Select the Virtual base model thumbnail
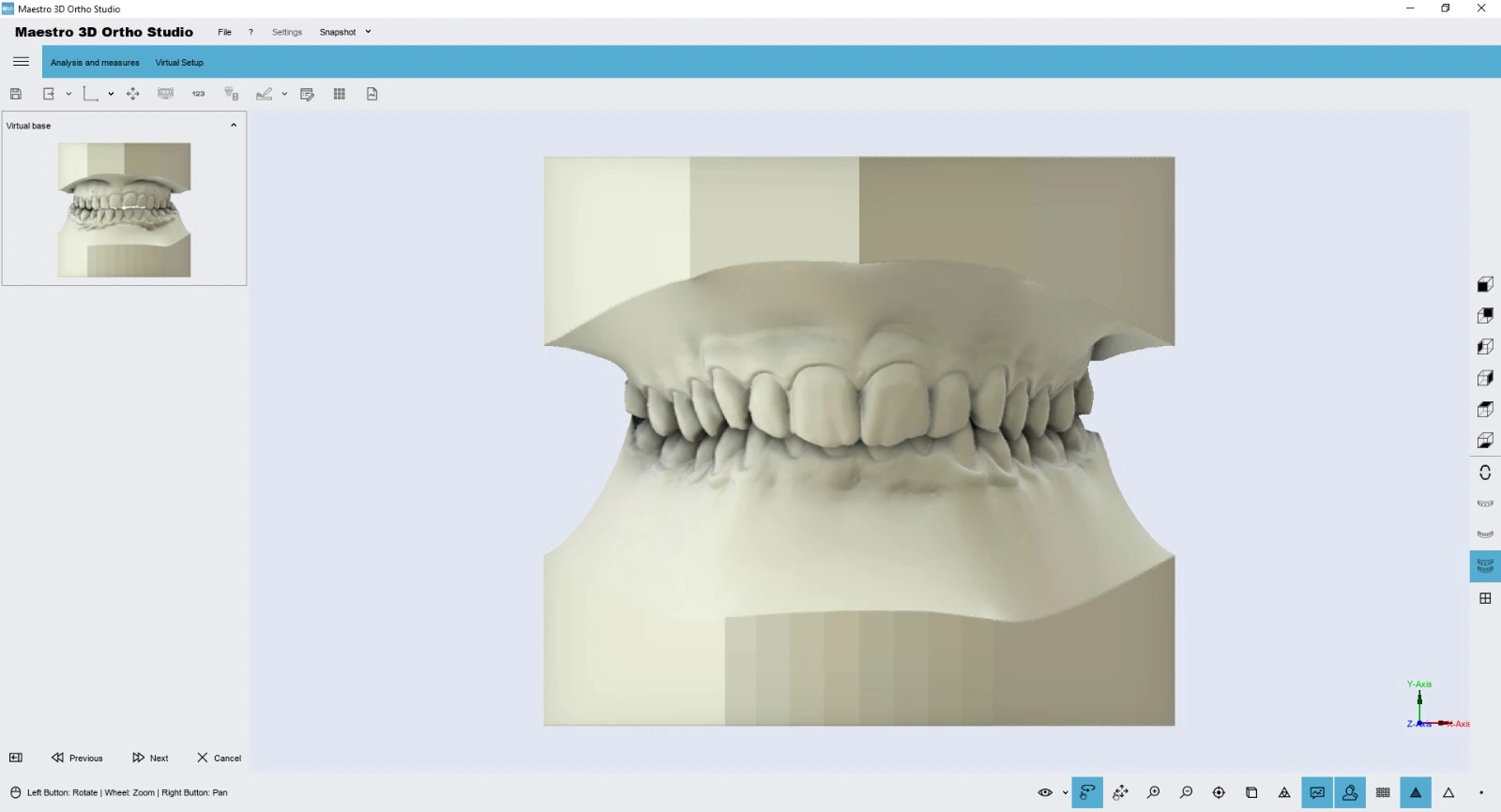This screenshot has width=1501, height=812. pos(124,209)
